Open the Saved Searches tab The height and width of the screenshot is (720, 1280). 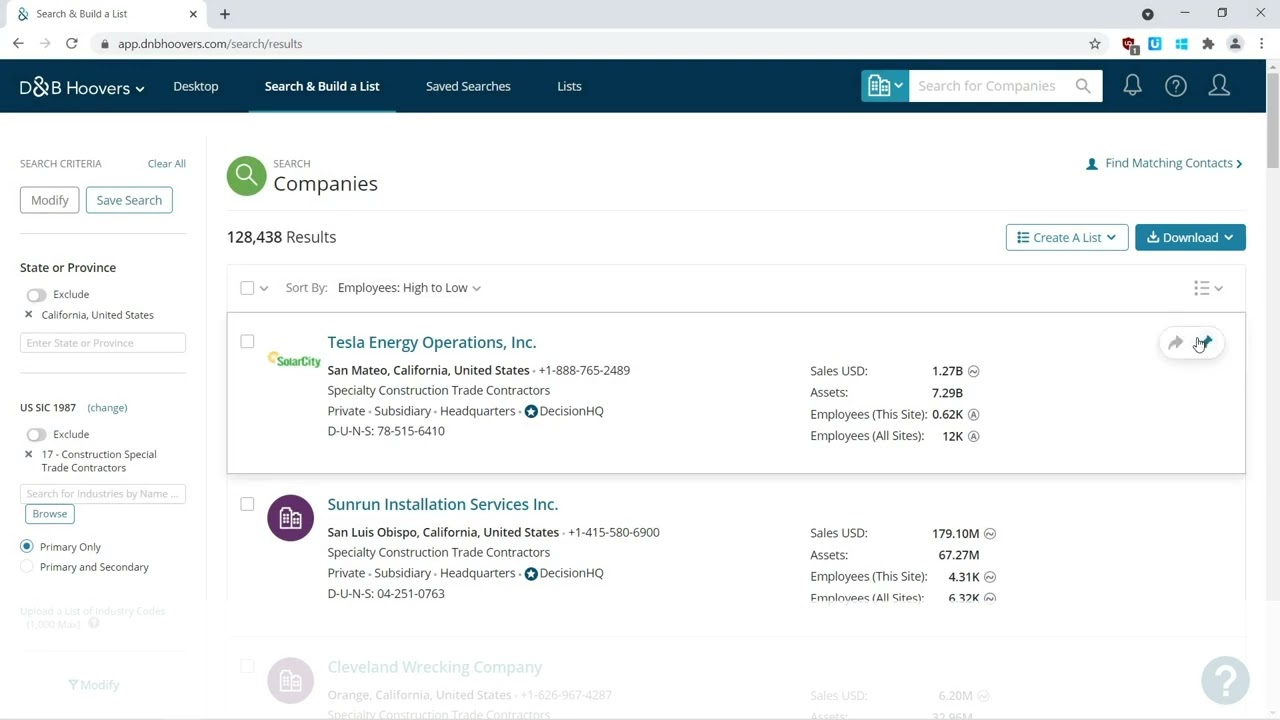pyautogui.click(x=468, y=86)
